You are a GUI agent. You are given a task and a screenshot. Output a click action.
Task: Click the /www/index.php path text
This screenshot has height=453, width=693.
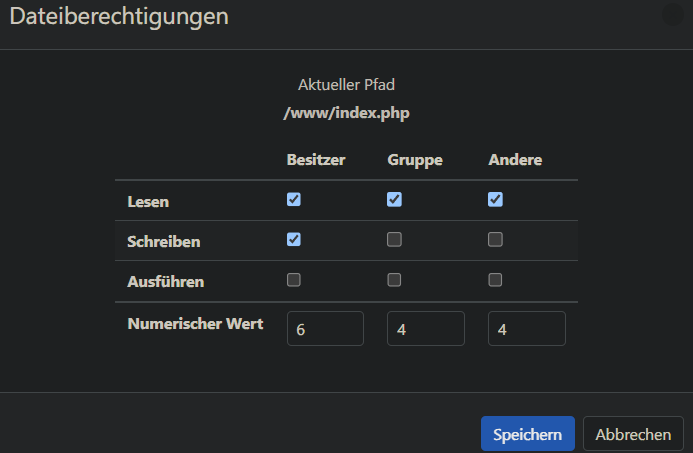[x=347, y=113]
